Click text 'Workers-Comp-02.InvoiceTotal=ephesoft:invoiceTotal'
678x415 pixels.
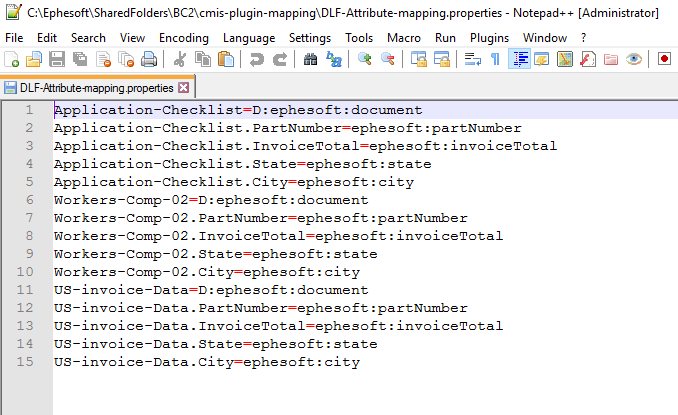tap(278, 236)
